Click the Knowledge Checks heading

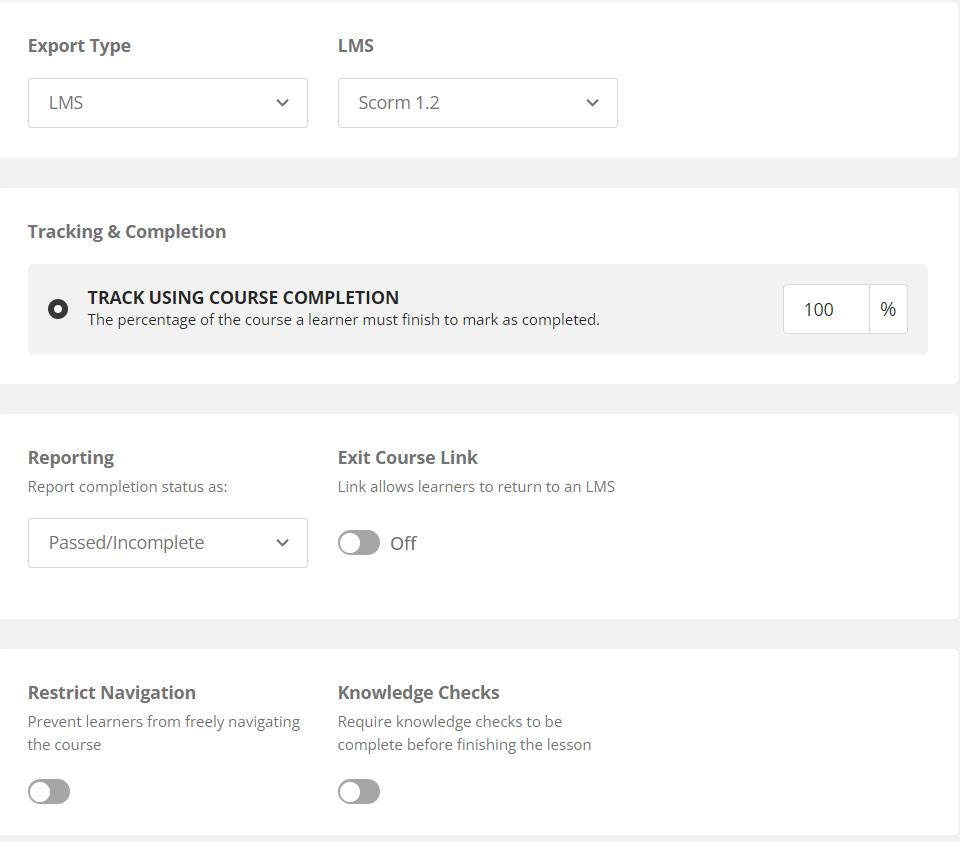point(419,693)
